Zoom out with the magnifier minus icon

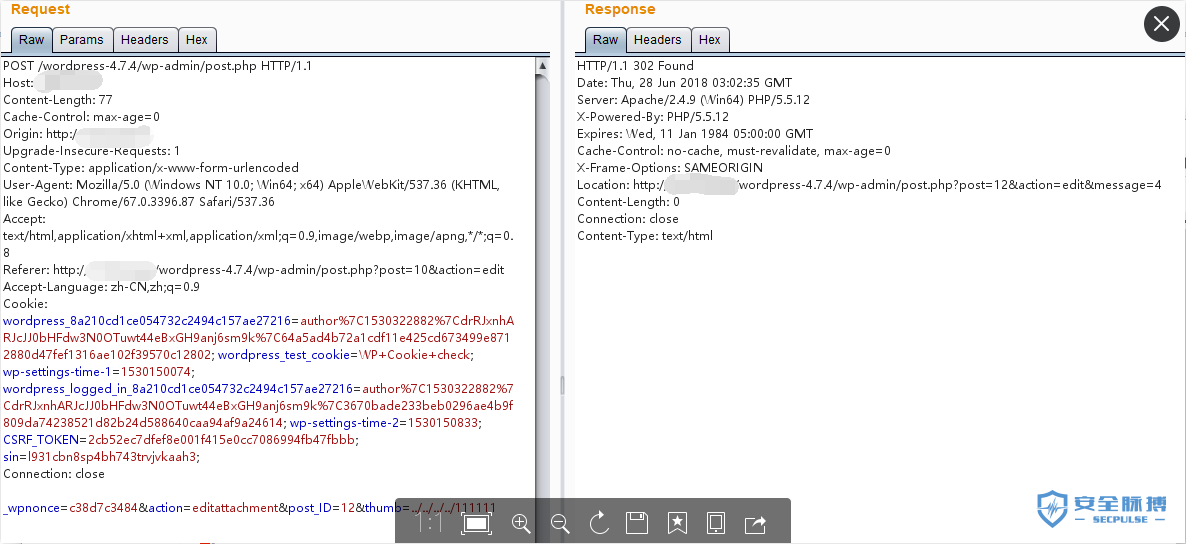click(560, 523)
